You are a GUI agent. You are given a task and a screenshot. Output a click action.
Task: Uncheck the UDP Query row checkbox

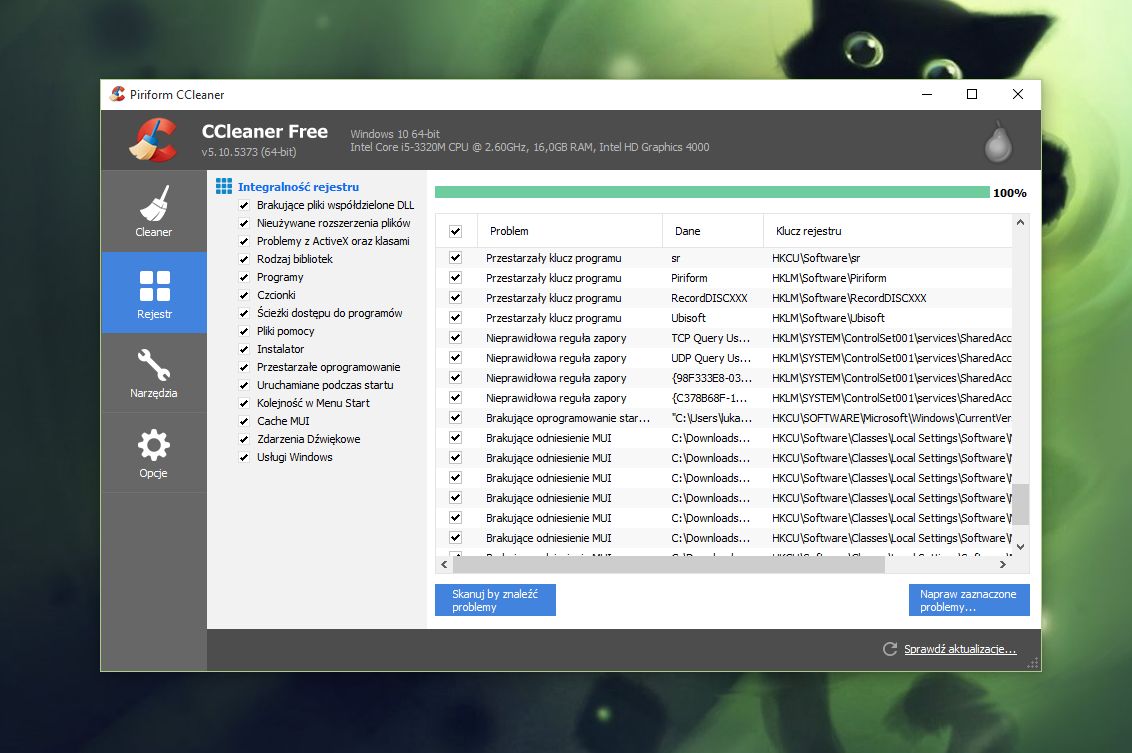[456, 357]
